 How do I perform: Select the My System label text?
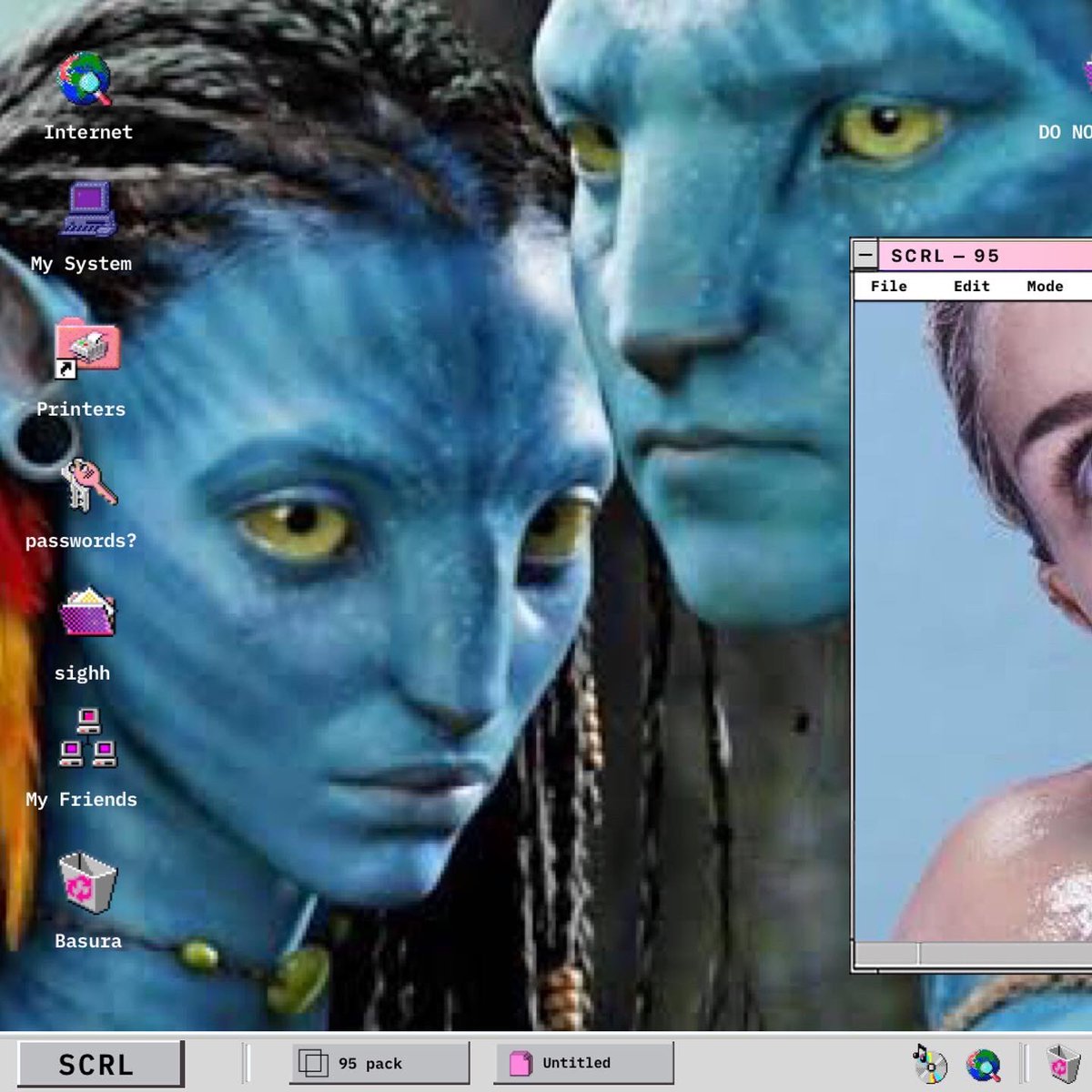tap(81, 264)
